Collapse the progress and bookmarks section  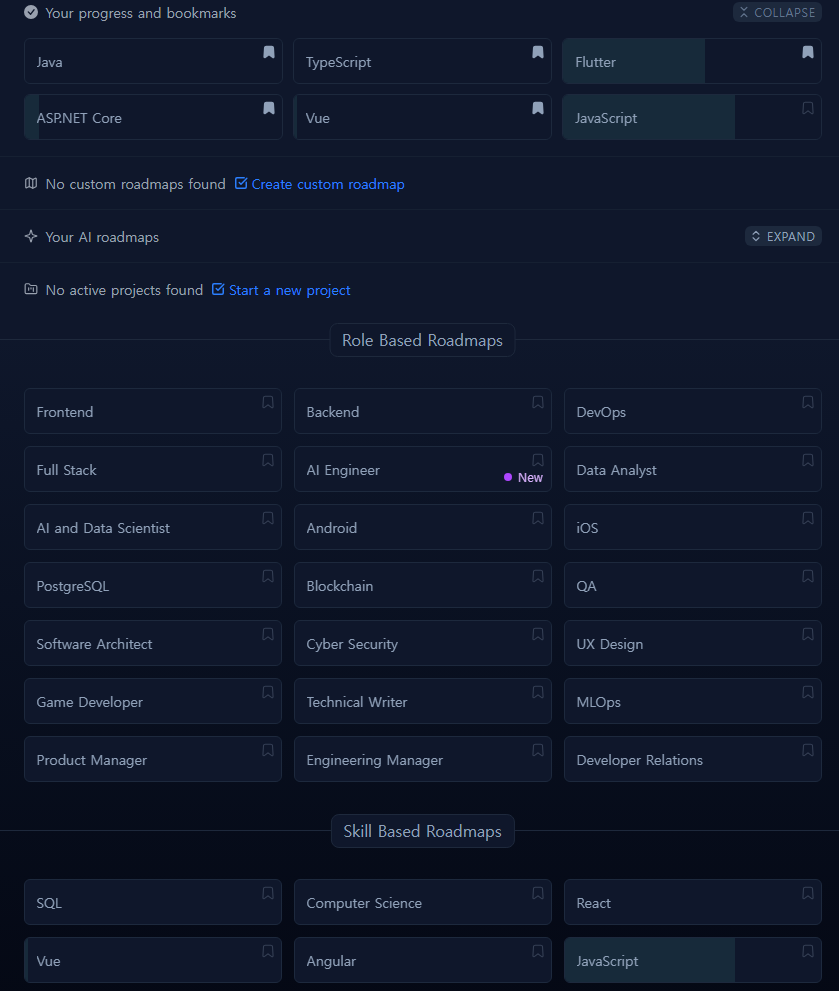(777, 13)
